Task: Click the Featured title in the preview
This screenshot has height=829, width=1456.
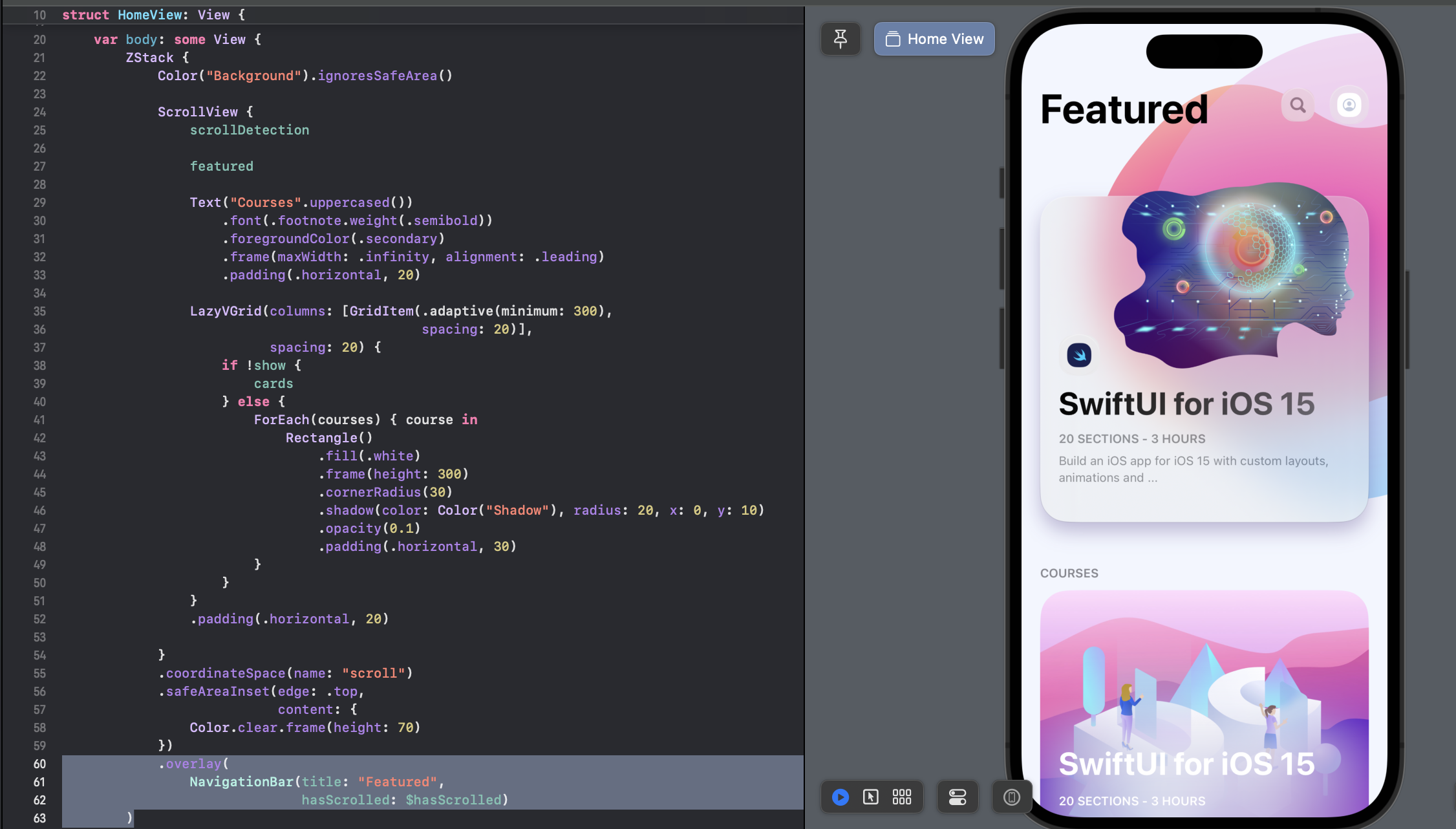Action: point(1124,109)
